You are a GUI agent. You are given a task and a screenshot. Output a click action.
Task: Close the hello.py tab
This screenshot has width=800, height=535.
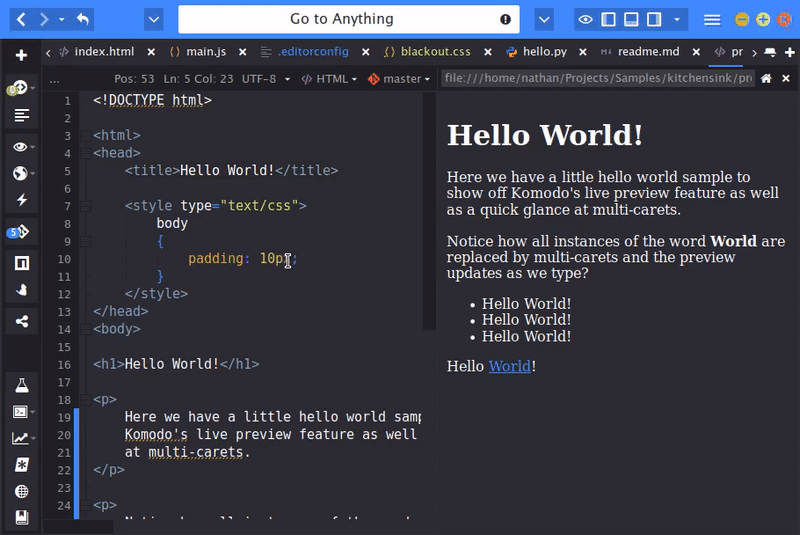[x=583, y=52]
